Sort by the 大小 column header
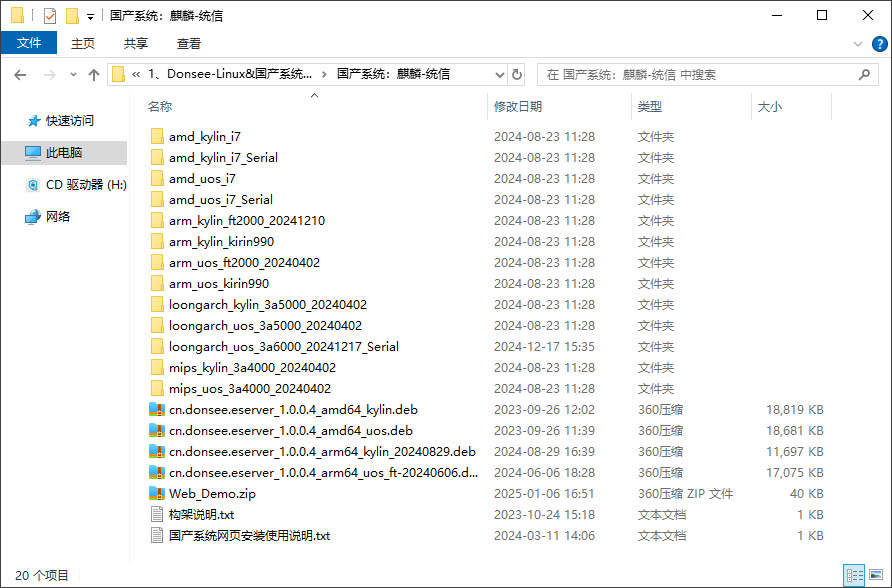This screenshot has height=588, width=892. point(770,106)
